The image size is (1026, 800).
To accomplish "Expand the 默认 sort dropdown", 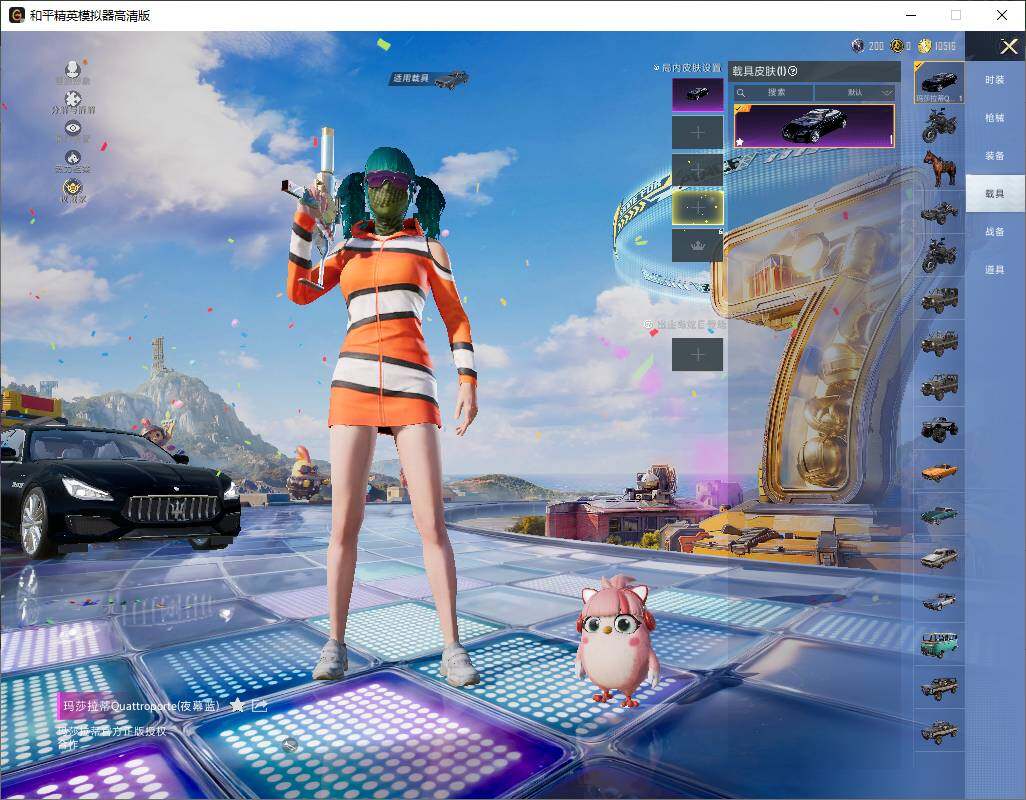I will 855,92.
